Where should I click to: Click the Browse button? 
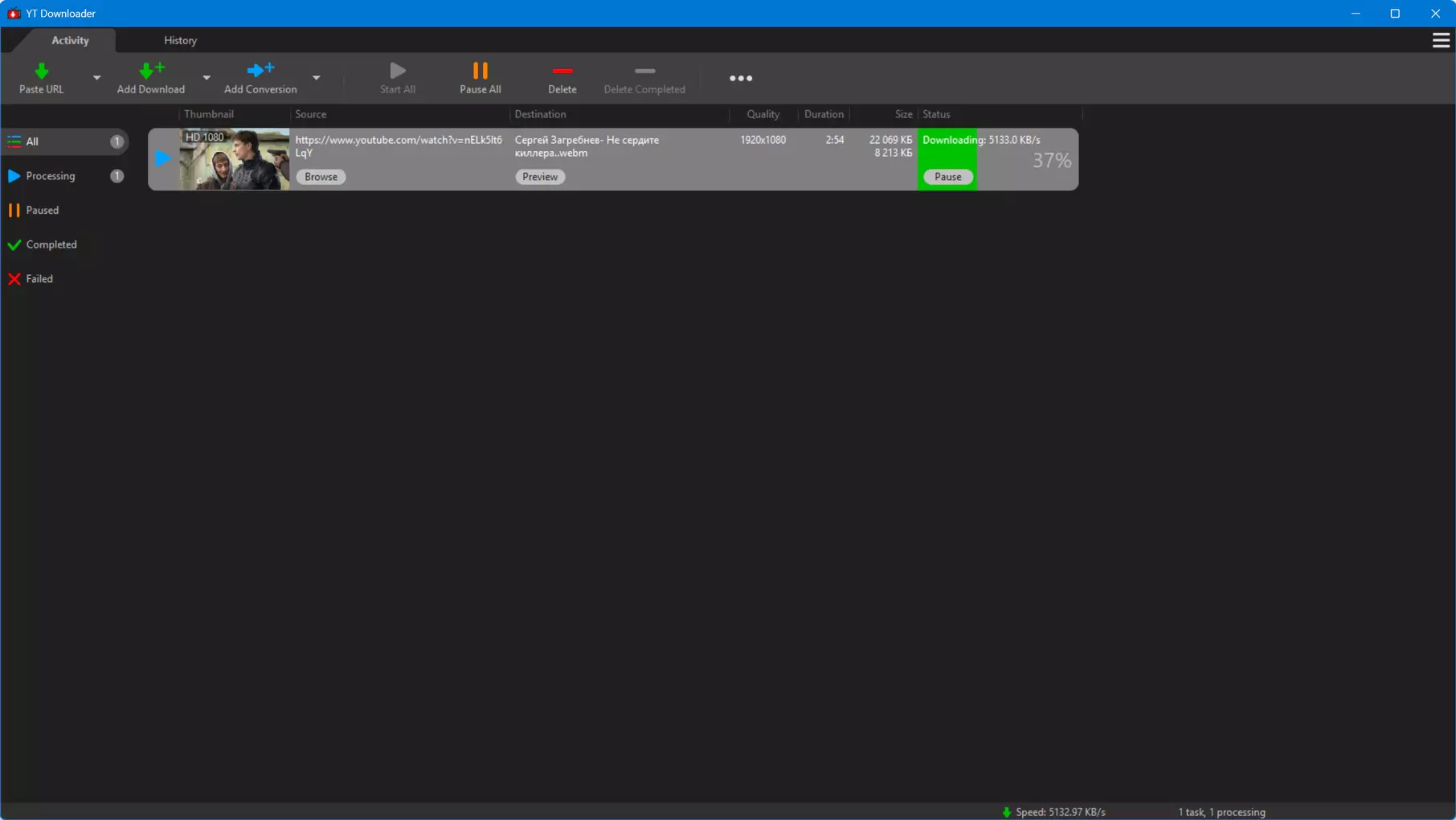pos(321,177)
